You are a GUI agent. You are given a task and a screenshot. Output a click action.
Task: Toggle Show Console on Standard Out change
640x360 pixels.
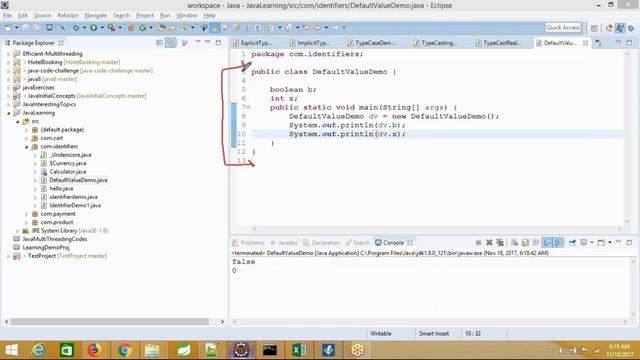(x=547, y=242)
